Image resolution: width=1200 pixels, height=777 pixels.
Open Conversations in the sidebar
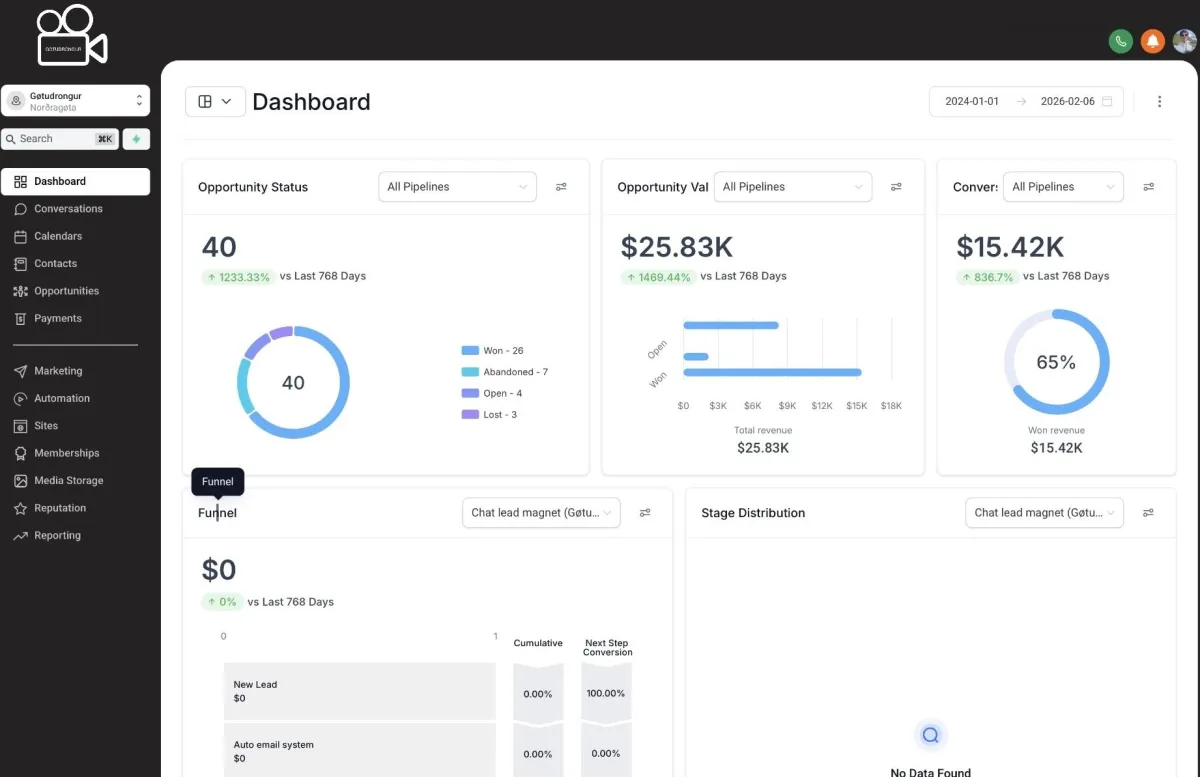coord(68,209)
